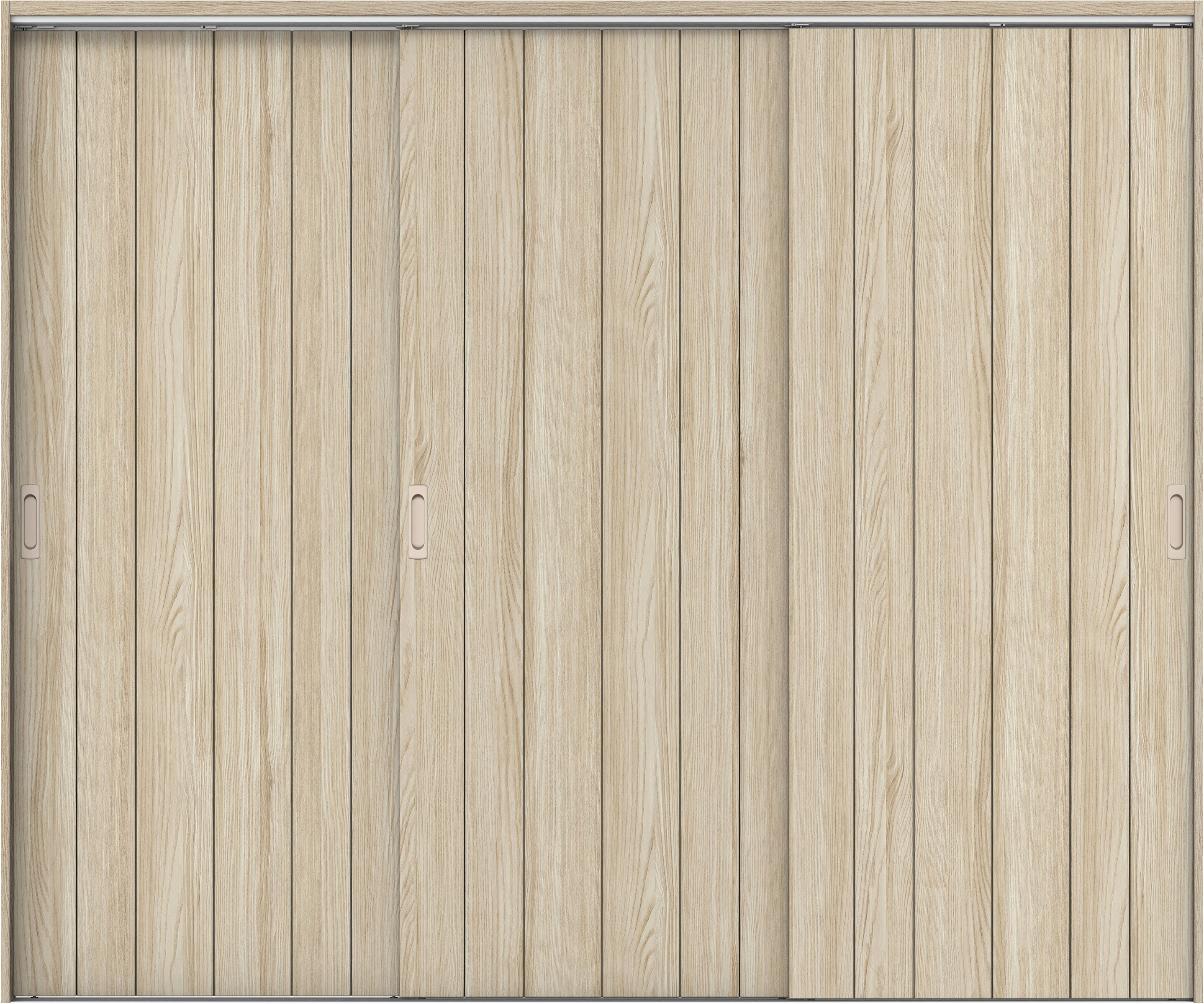Click the recessed handle on the middle door
The height and width of the screenshot is (1004, 1204).
coord(418,522)
